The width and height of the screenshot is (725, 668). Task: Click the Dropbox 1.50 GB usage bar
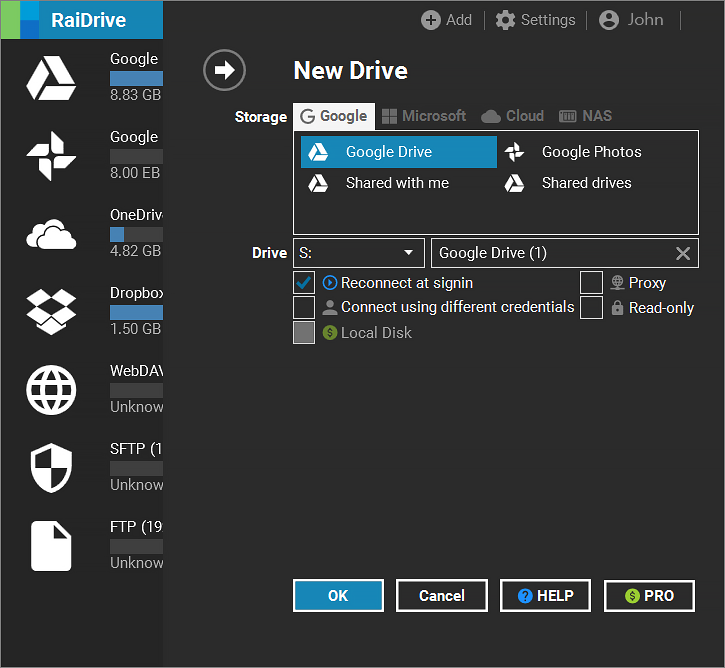click(136, 313)
